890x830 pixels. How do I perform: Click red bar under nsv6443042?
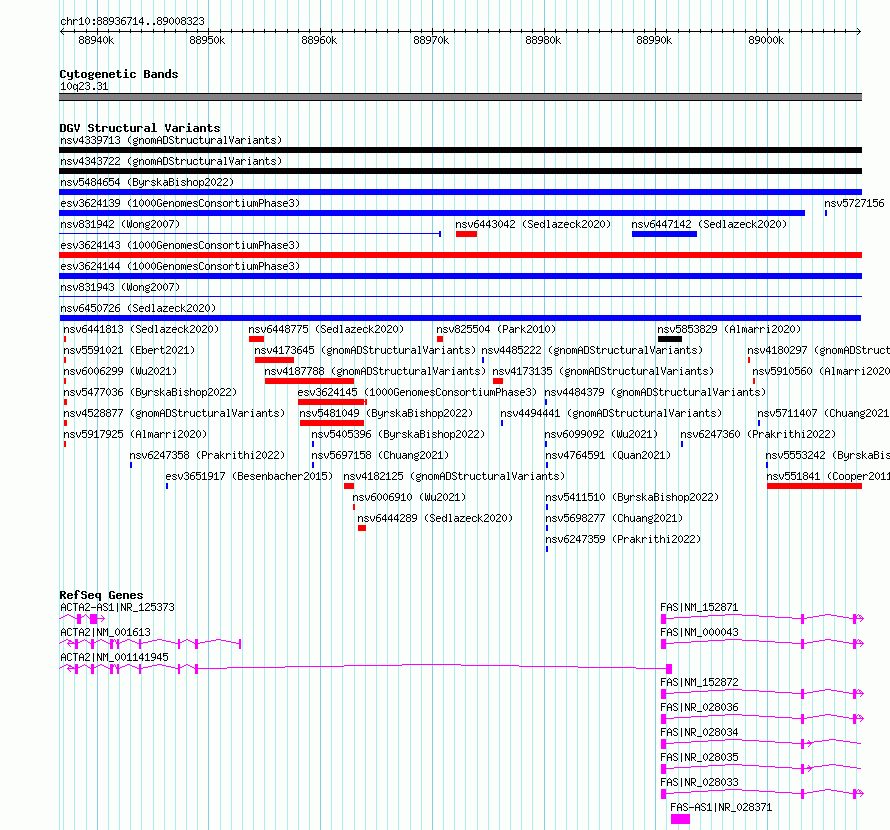point(466,234)
